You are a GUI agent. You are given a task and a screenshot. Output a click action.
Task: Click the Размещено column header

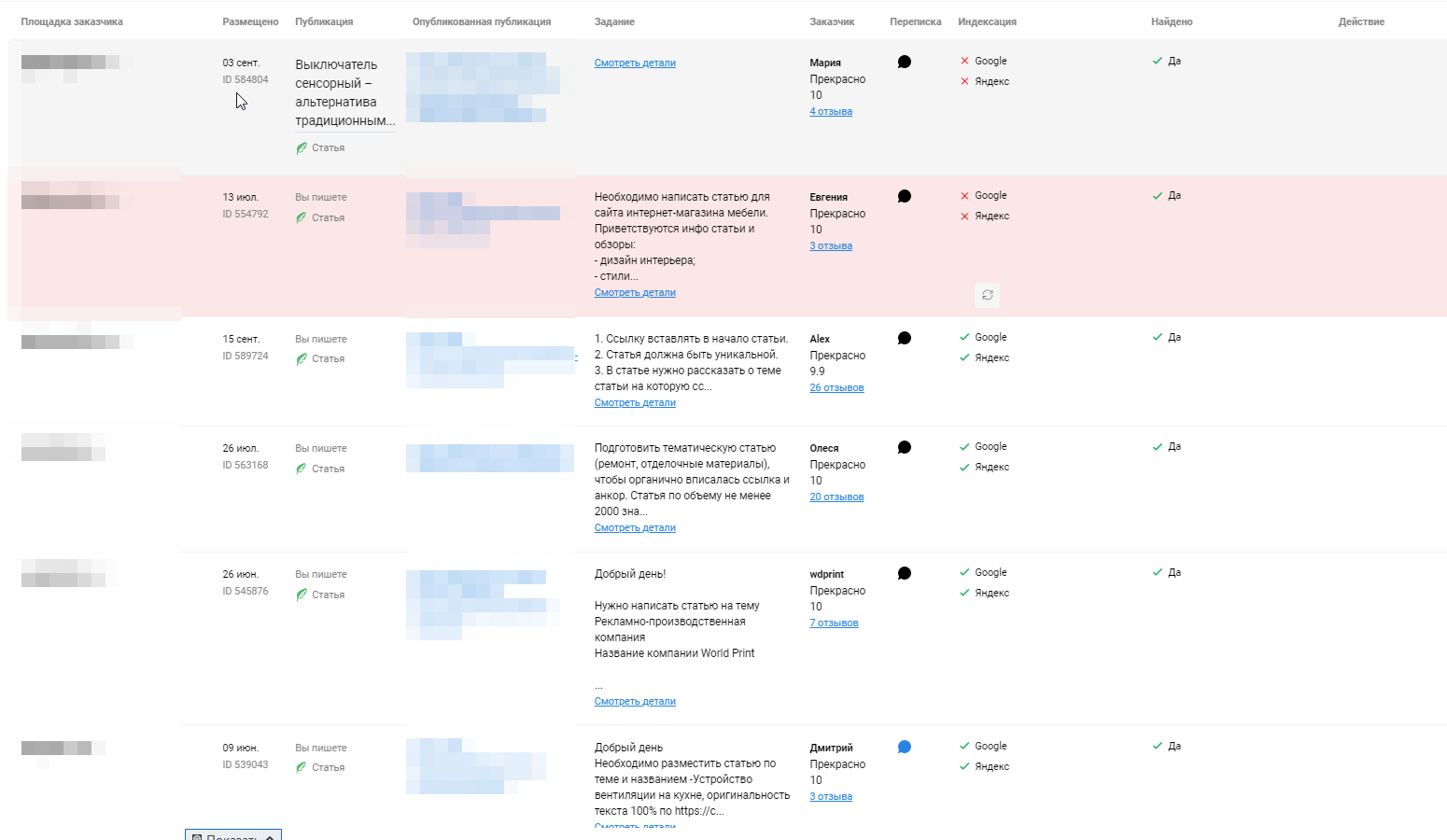pyautogui.click(x=250, y=21)
